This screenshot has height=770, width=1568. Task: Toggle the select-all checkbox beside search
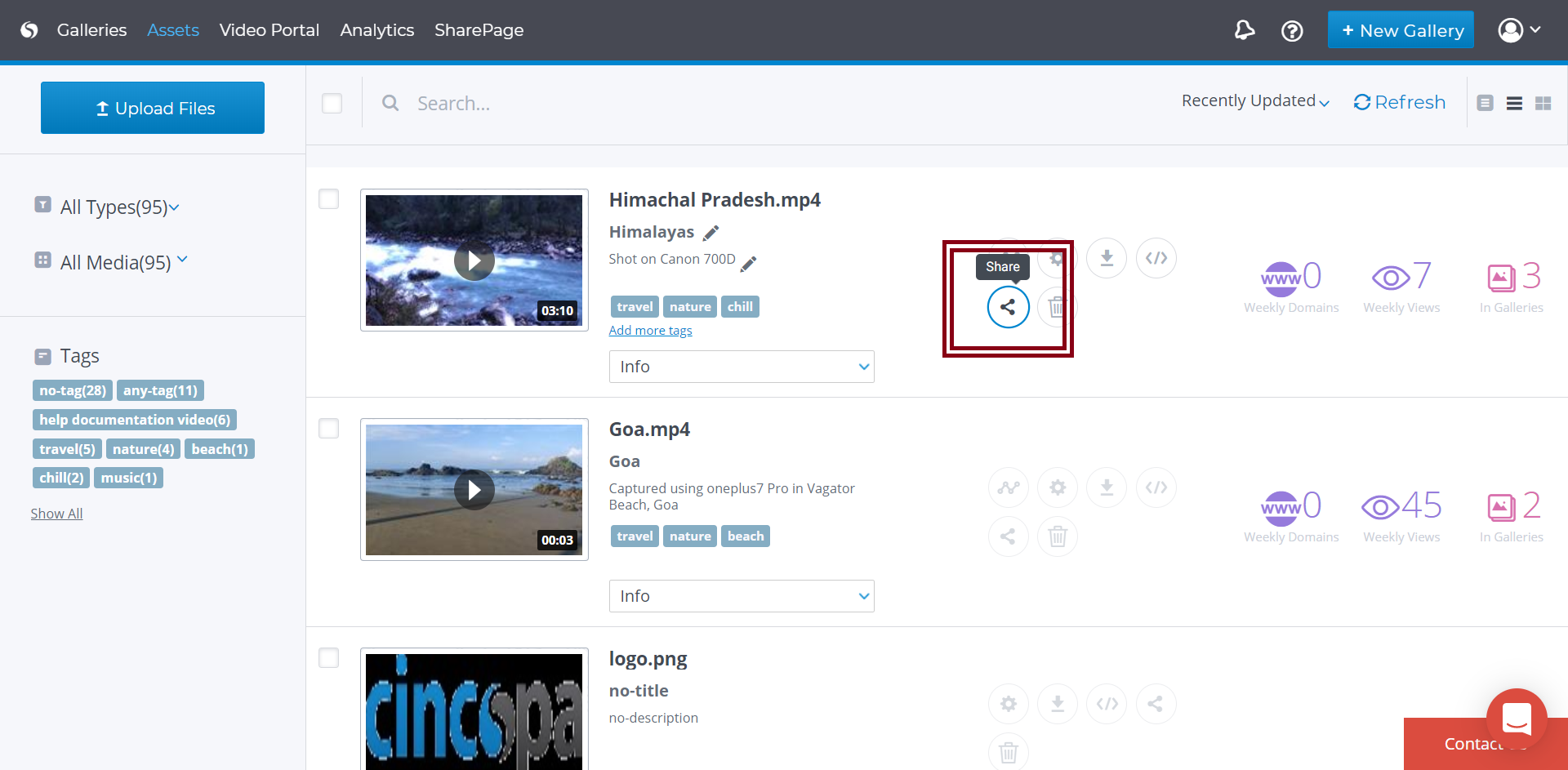pos(332,104)
